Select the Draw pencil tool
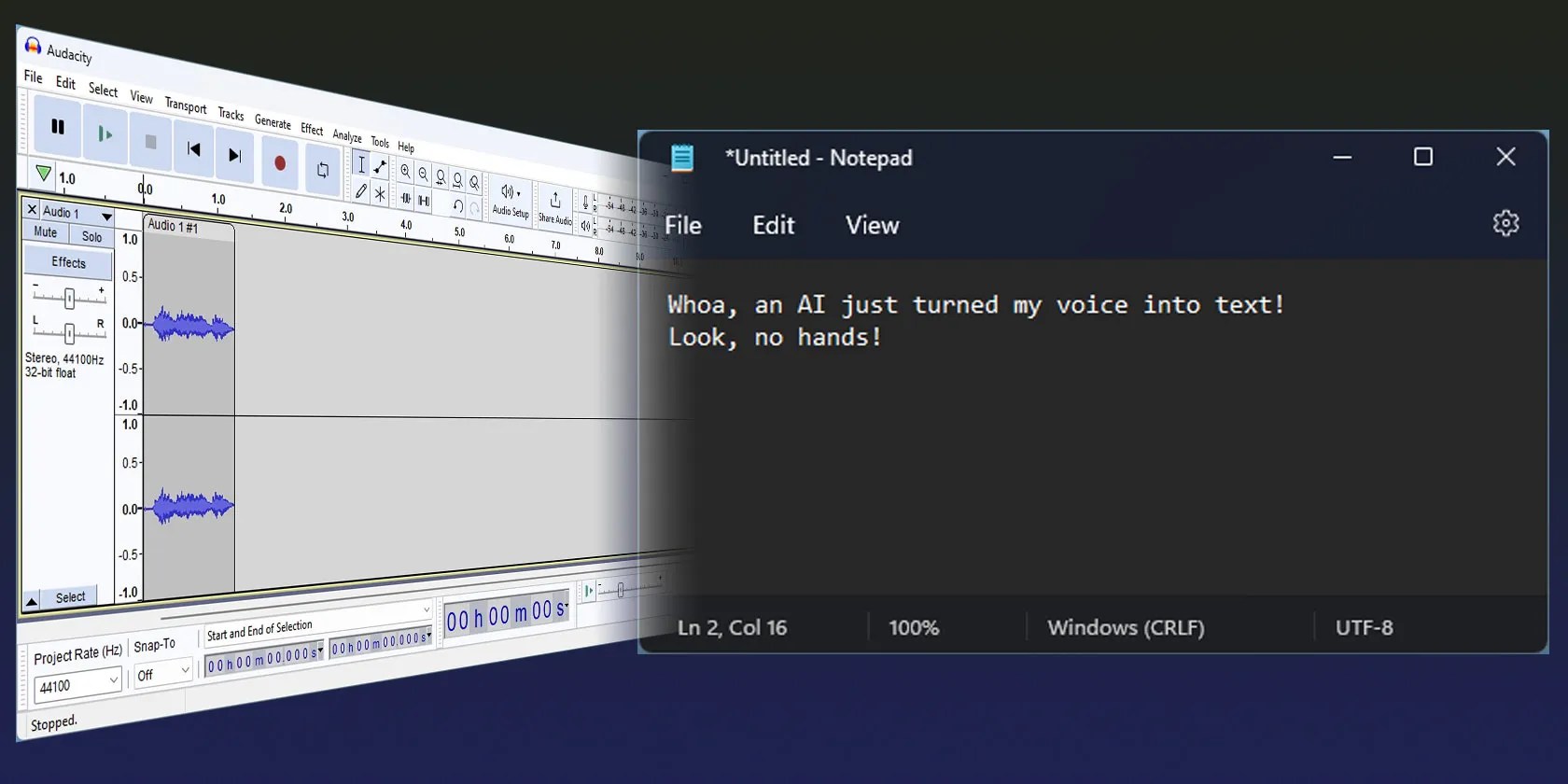The height and width of the screenshot is (784, 1568). pos(361,190)
